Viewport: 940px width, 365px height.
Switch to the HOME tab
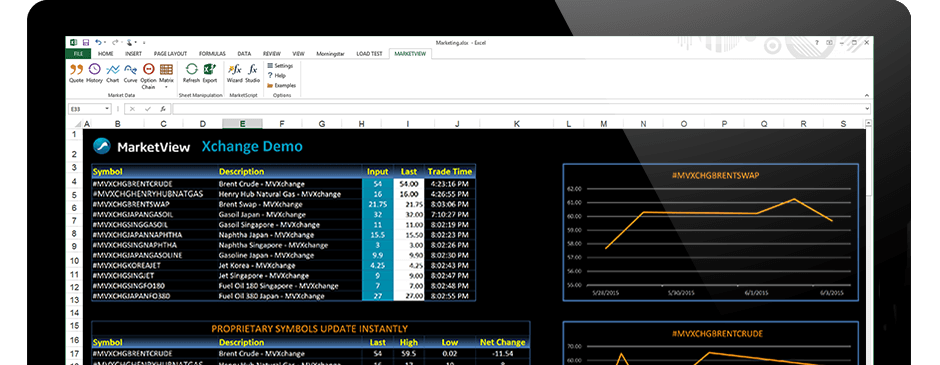[x=106, y=53]
